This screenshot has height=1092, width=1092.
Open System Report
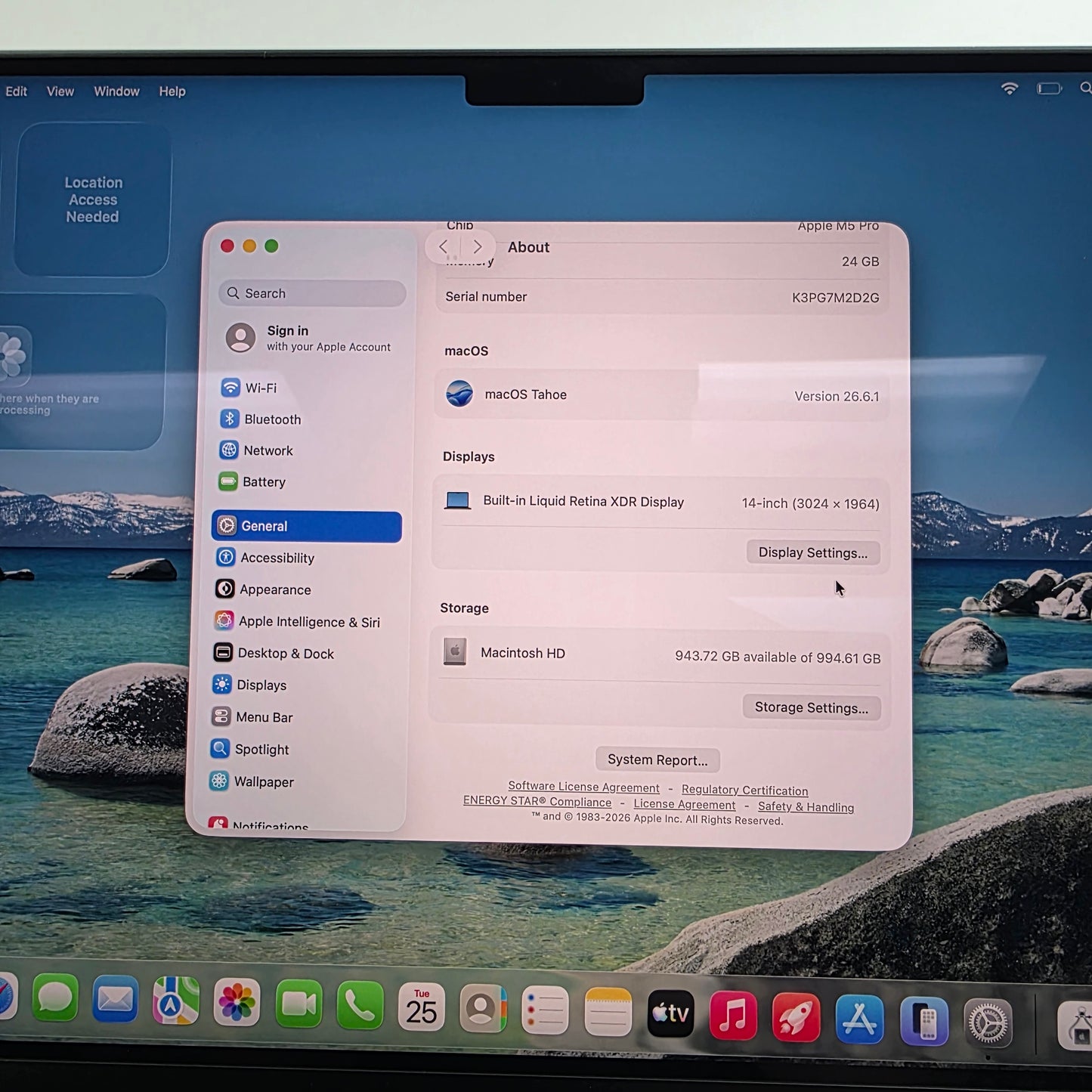point(657,759)
